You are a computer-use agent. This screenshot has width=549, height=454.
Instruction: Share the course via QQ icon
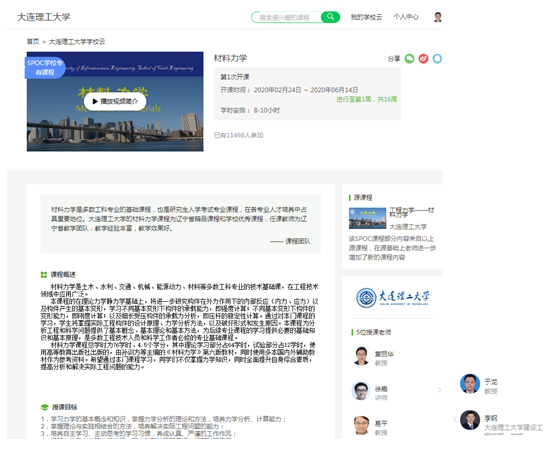pos(437,58)
